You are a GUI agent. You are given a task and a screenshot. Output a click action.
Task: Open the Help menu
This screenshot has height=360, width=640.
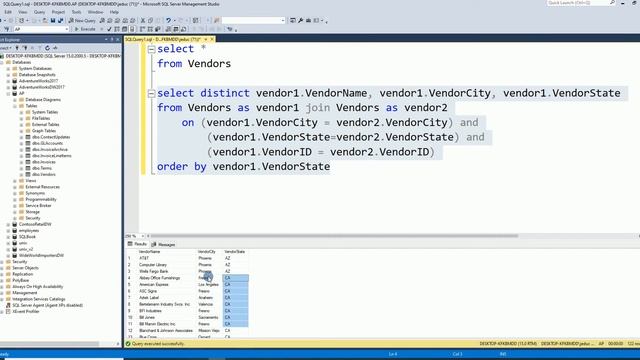(114, 12)
